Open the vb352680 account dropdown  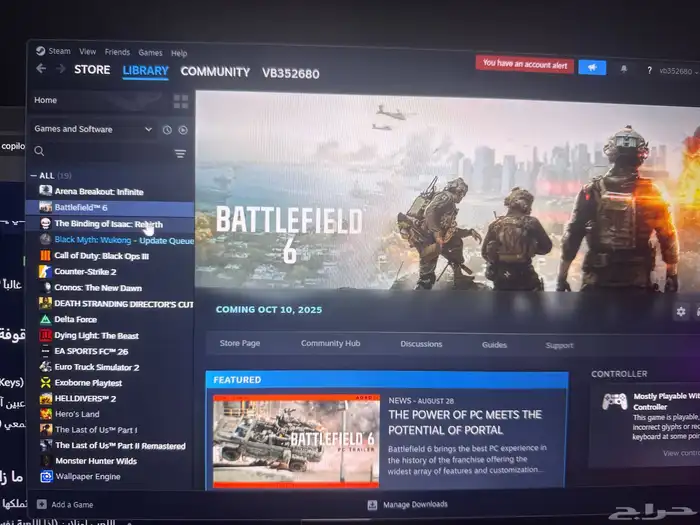(675, 71)
